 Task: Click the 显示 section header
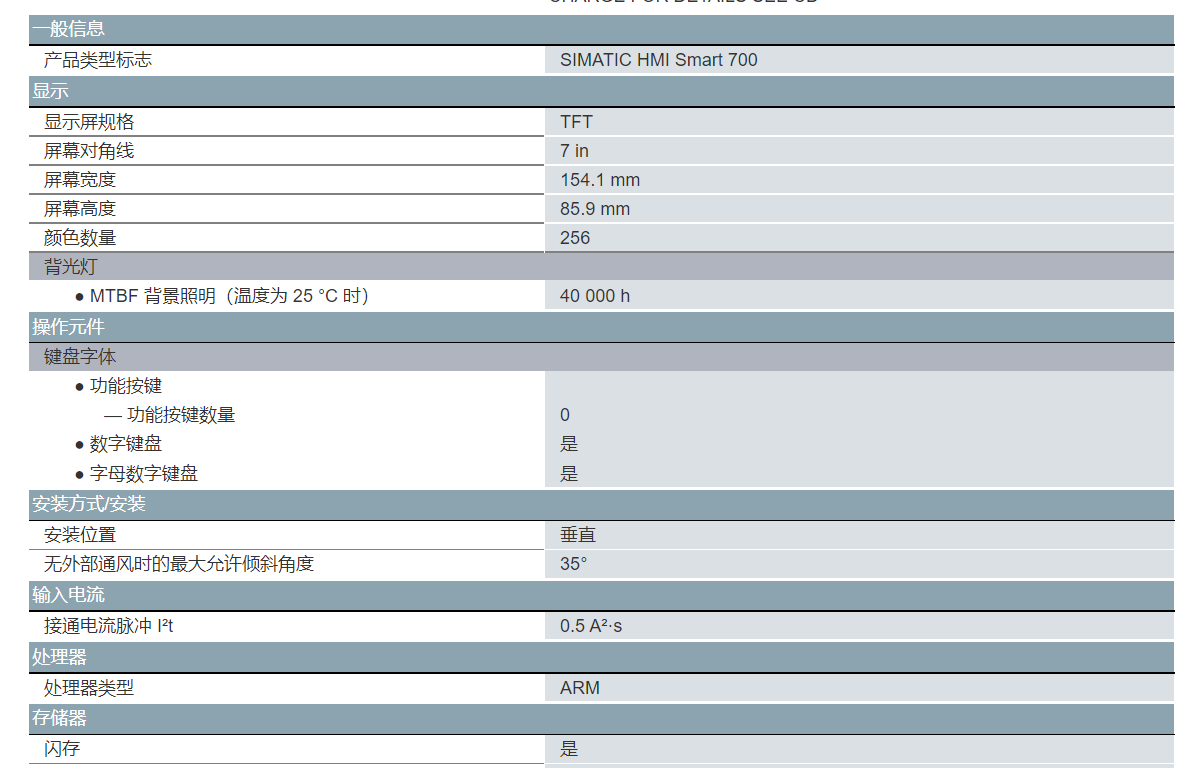point(50,91)
